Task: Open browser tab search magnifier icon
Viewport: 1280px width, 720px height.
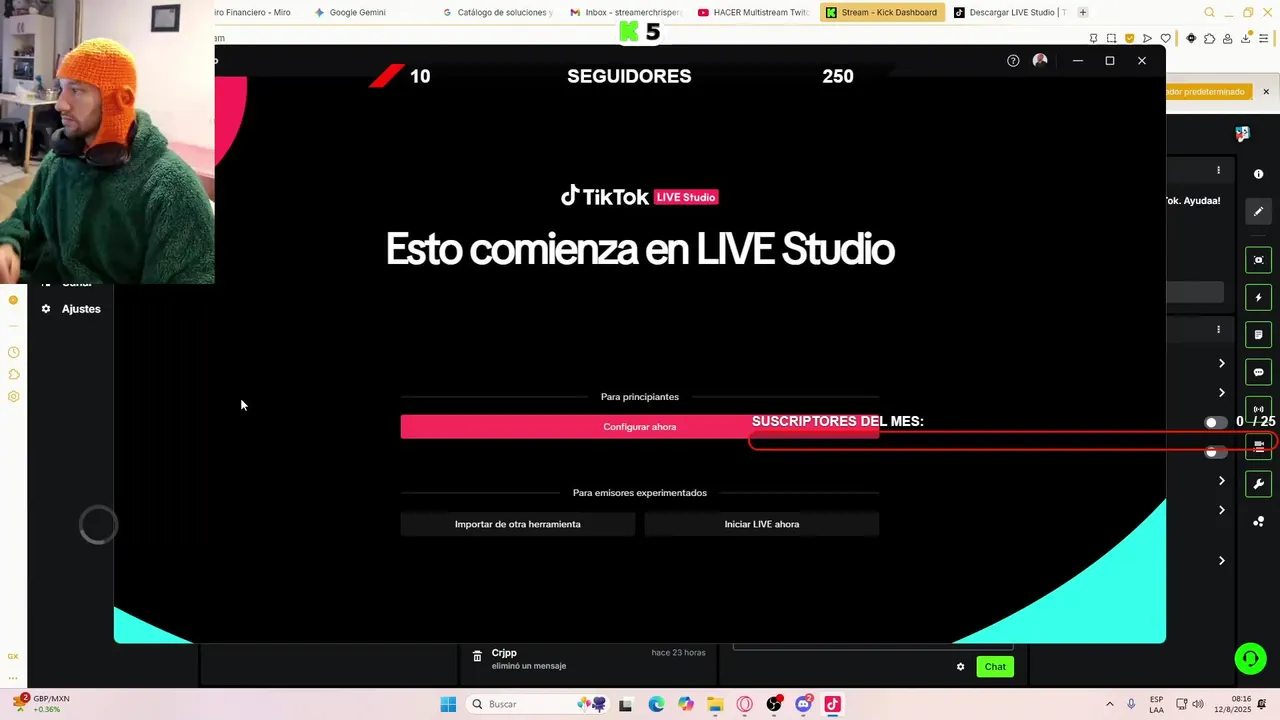Action: pyautogui.click(x=1209, y=12)
